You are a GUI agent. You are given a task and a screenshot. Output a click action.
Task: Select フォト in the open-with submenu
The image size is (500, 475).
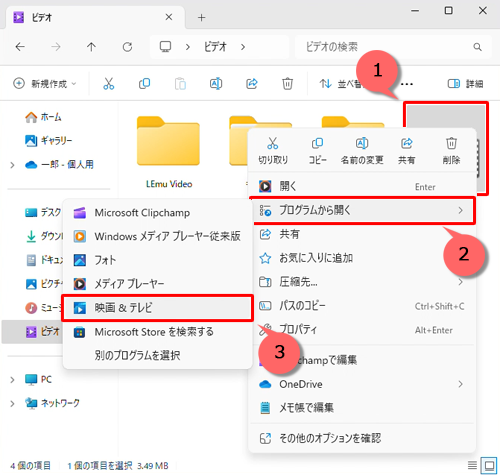tap(157, 260)
